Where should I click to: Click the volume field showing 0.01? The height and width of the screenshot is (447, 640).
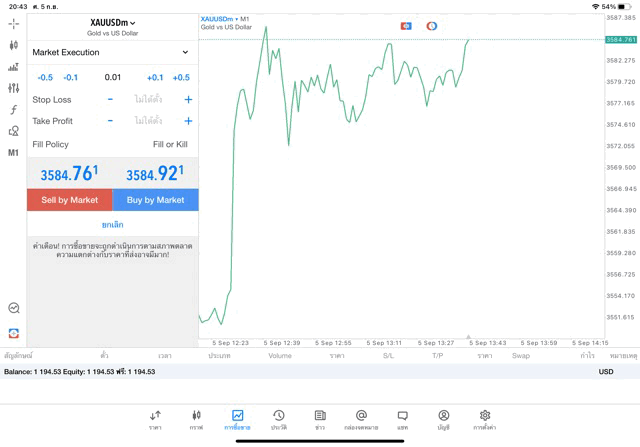112,77
